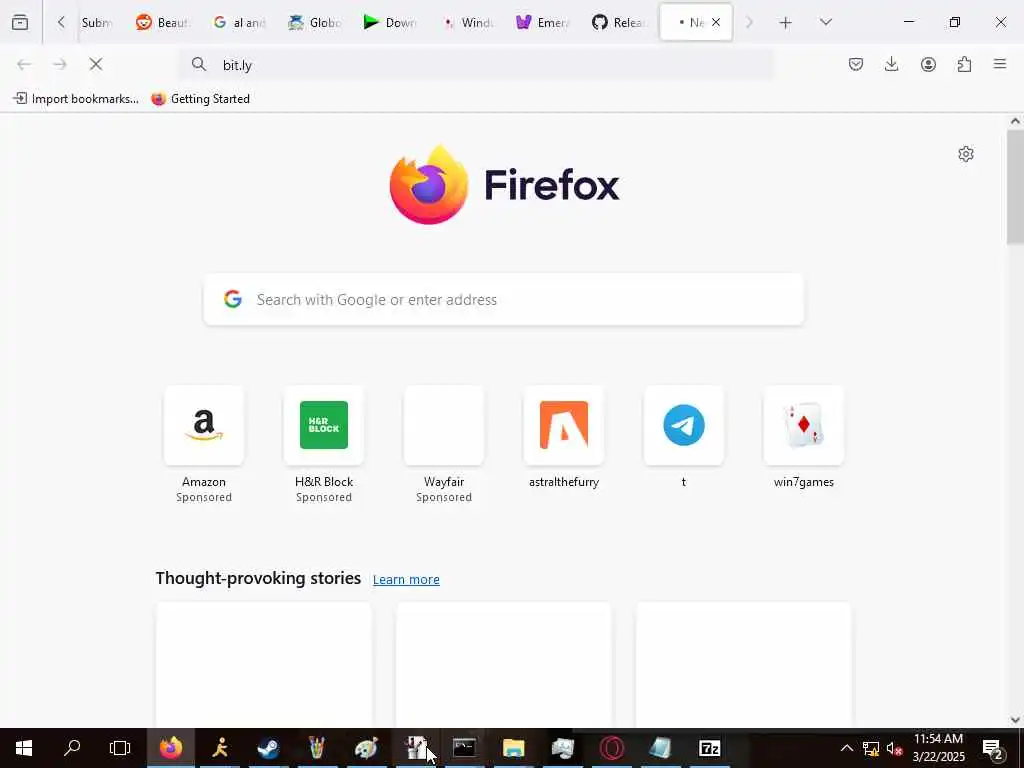Switch to the 'Down' tab

coord(390,22)
